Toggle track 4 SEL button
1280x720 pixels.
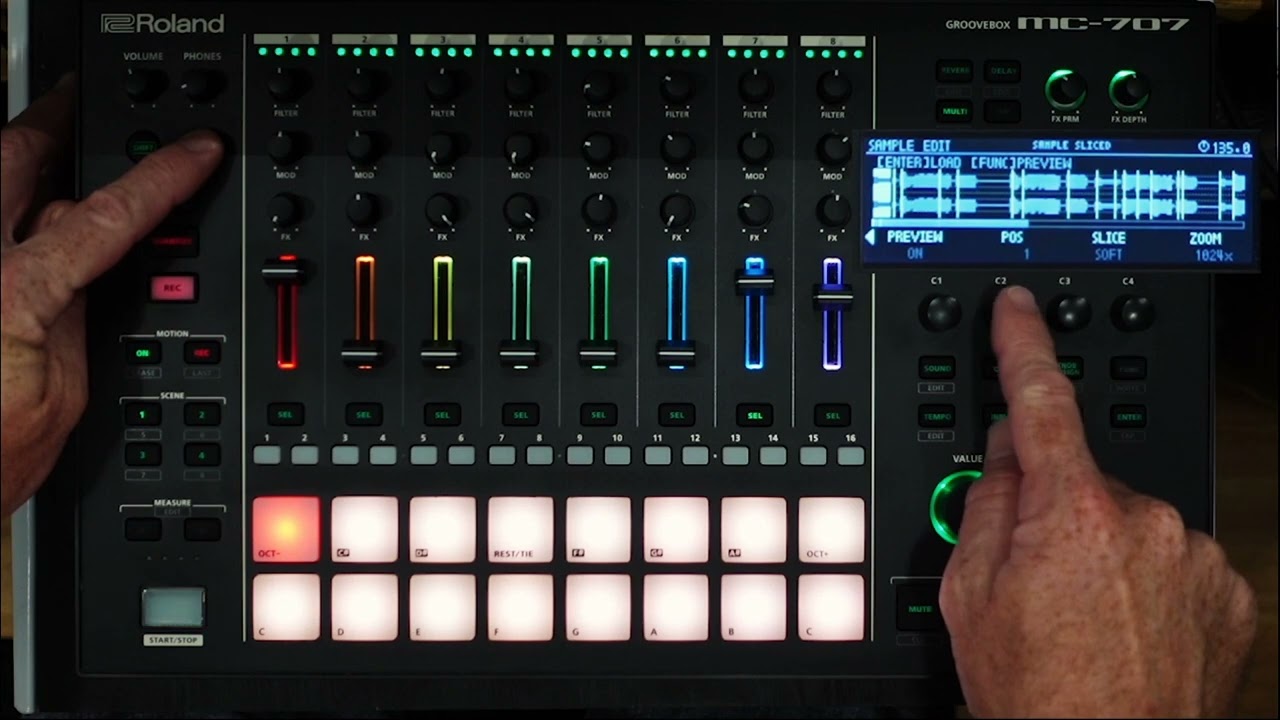(520, 414)
